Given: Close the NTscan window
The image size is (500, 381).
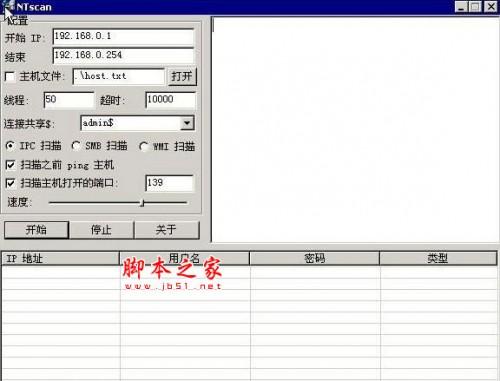Looking at the screenshot, I should (491, 7).
